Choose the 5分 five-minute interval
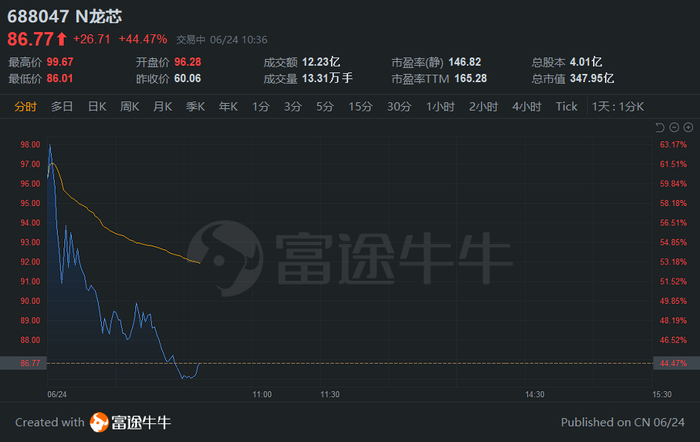Image resolution: width=700 pixels, height=442 pixels. click(325, 106)
